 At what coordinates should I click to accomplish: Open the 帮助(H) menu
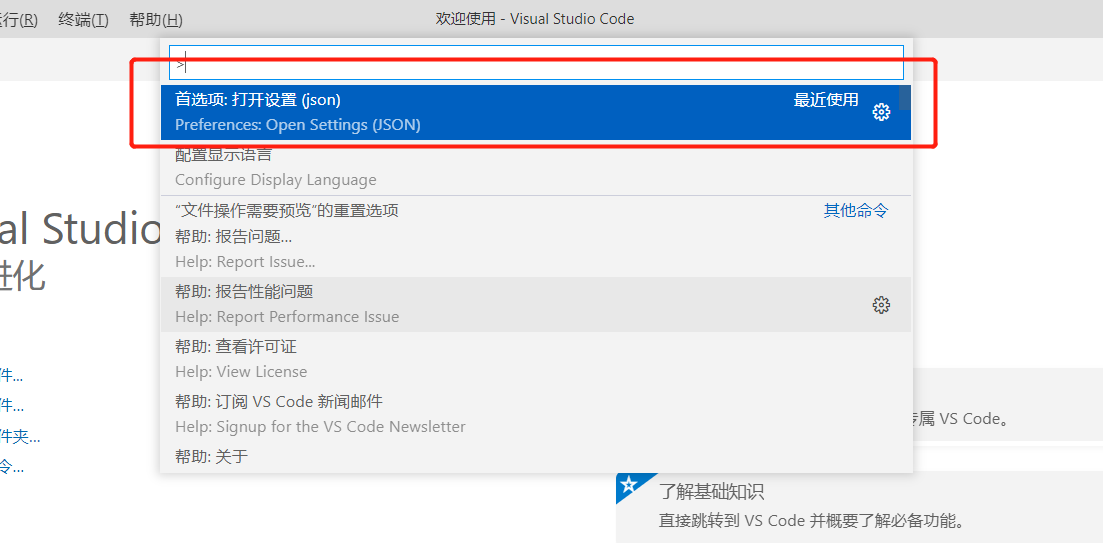(x=155, y=19)
